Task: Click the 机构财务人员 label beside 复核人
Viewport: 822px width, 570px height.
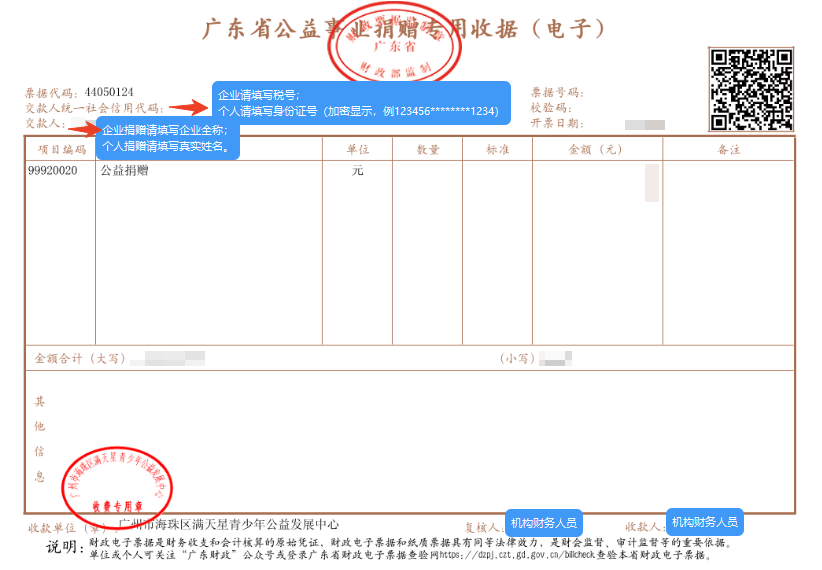Action: (x=543, y=523)
